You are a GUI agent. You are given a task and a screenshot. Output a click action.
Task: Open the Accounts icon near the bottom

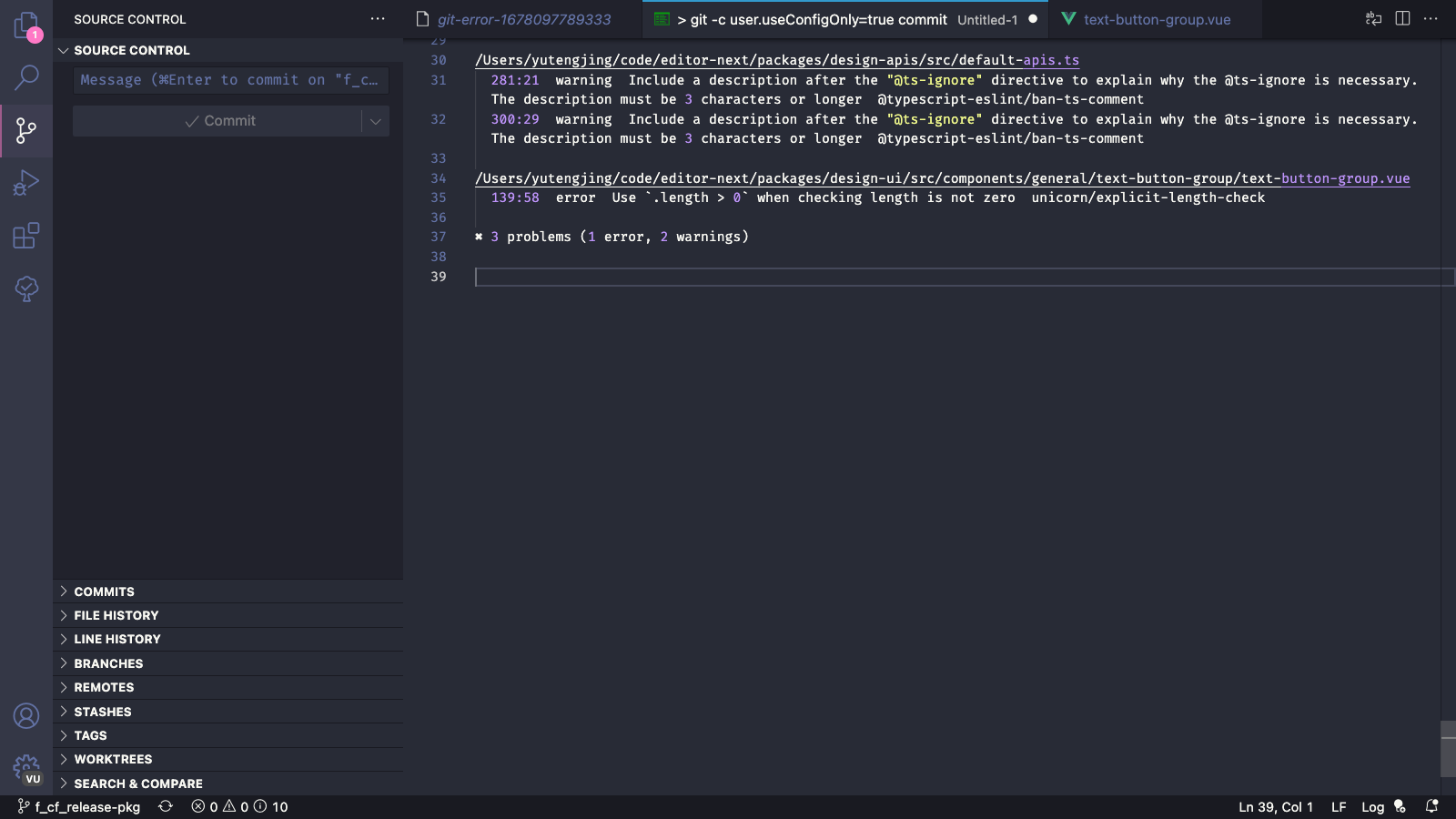[x=26, y=716]
